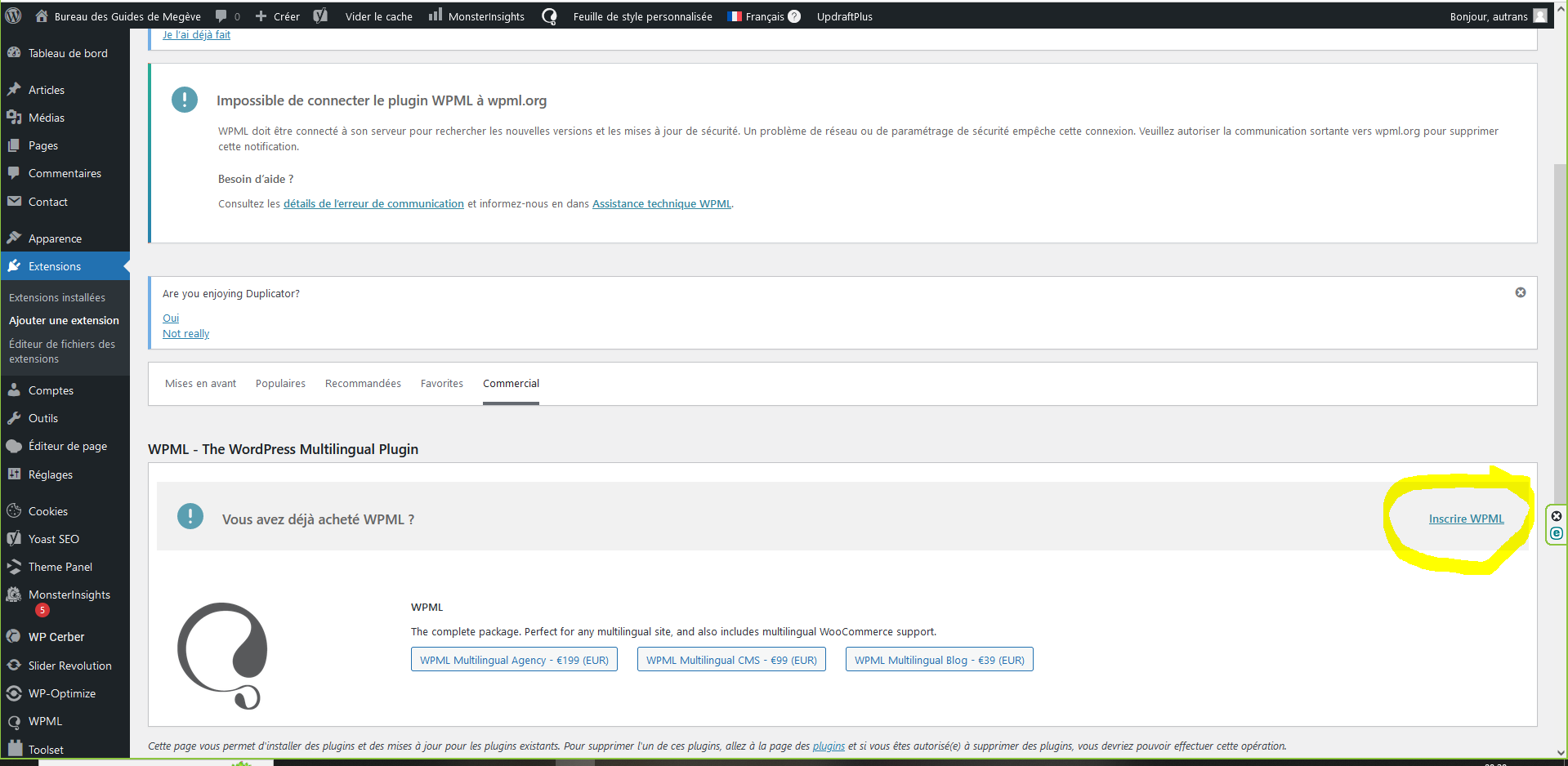Screen dimensions: 1568x766
Task: Click the Réglages settings icon in sidebar
Action: coord(14,474)
